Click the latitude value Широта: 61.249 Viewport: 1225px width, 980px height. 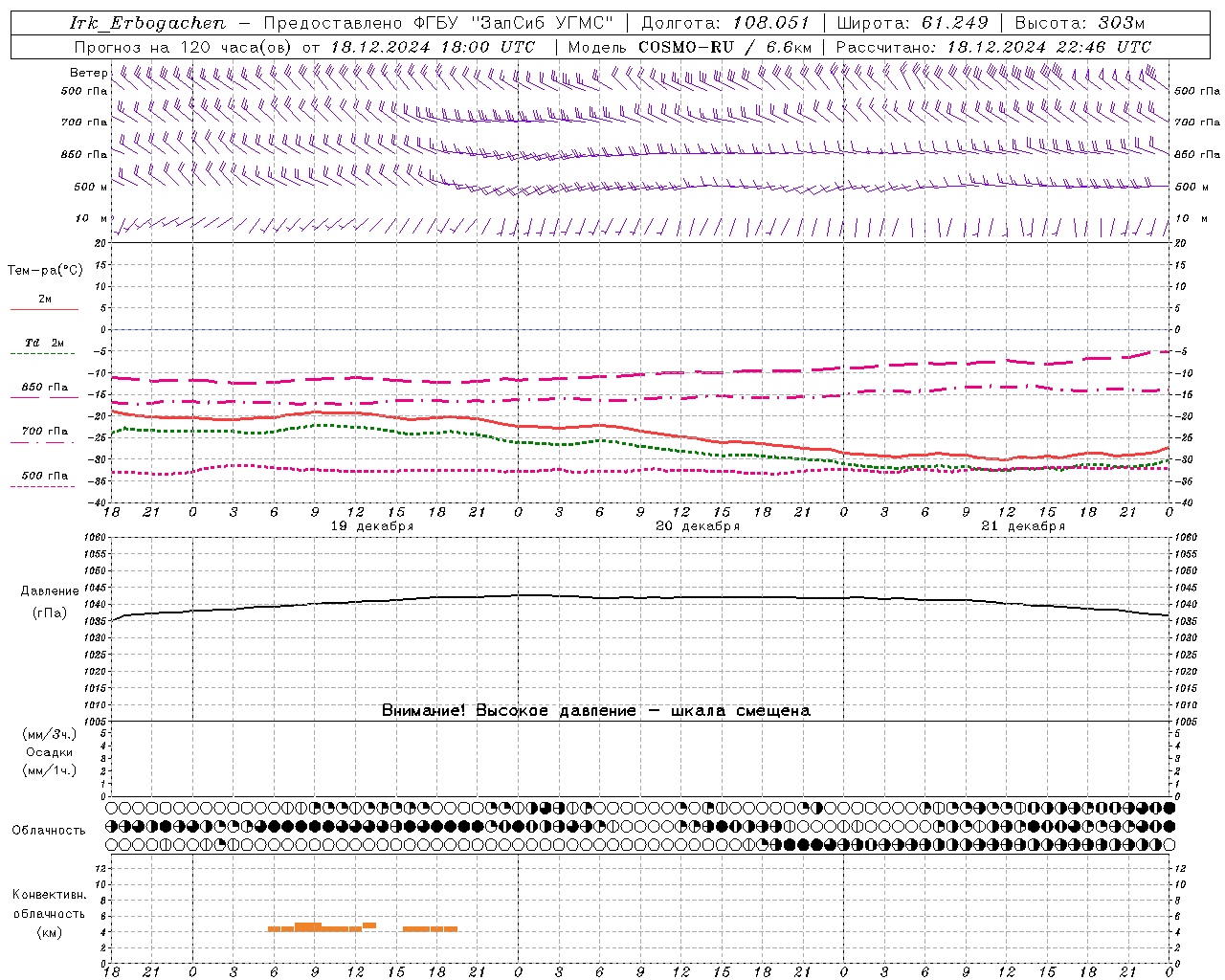click(x=912, y=23)
